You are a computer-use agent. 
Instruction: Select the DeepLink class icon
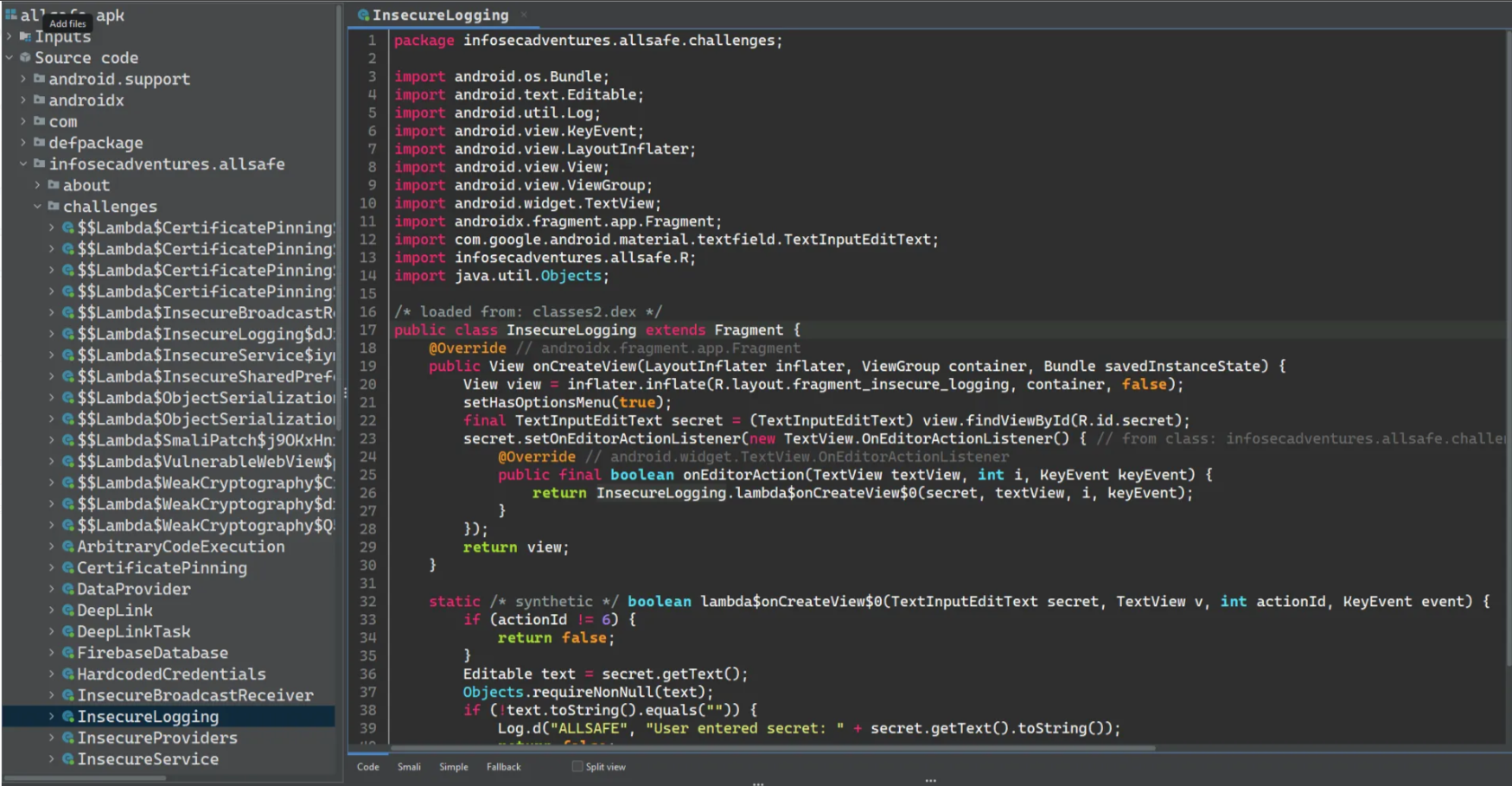pos(69,610)
